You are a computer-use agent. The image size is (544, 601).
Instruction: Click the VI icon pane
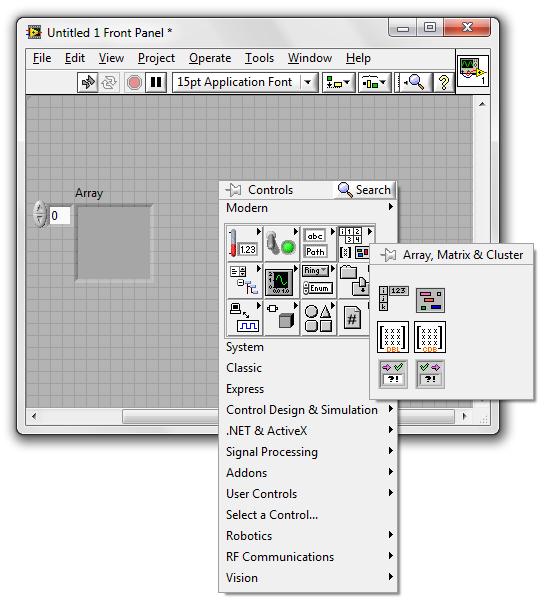pos(473,71)
